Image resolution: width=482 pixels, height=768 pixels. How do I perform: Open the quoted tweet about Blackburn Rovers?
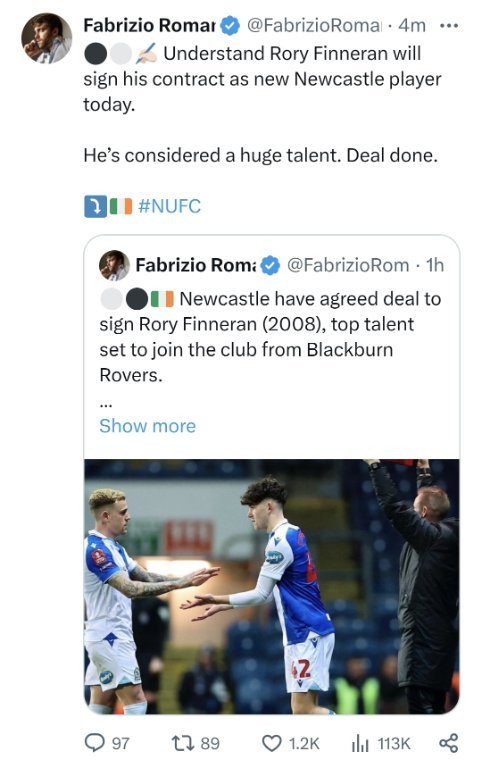pos(272,337)
